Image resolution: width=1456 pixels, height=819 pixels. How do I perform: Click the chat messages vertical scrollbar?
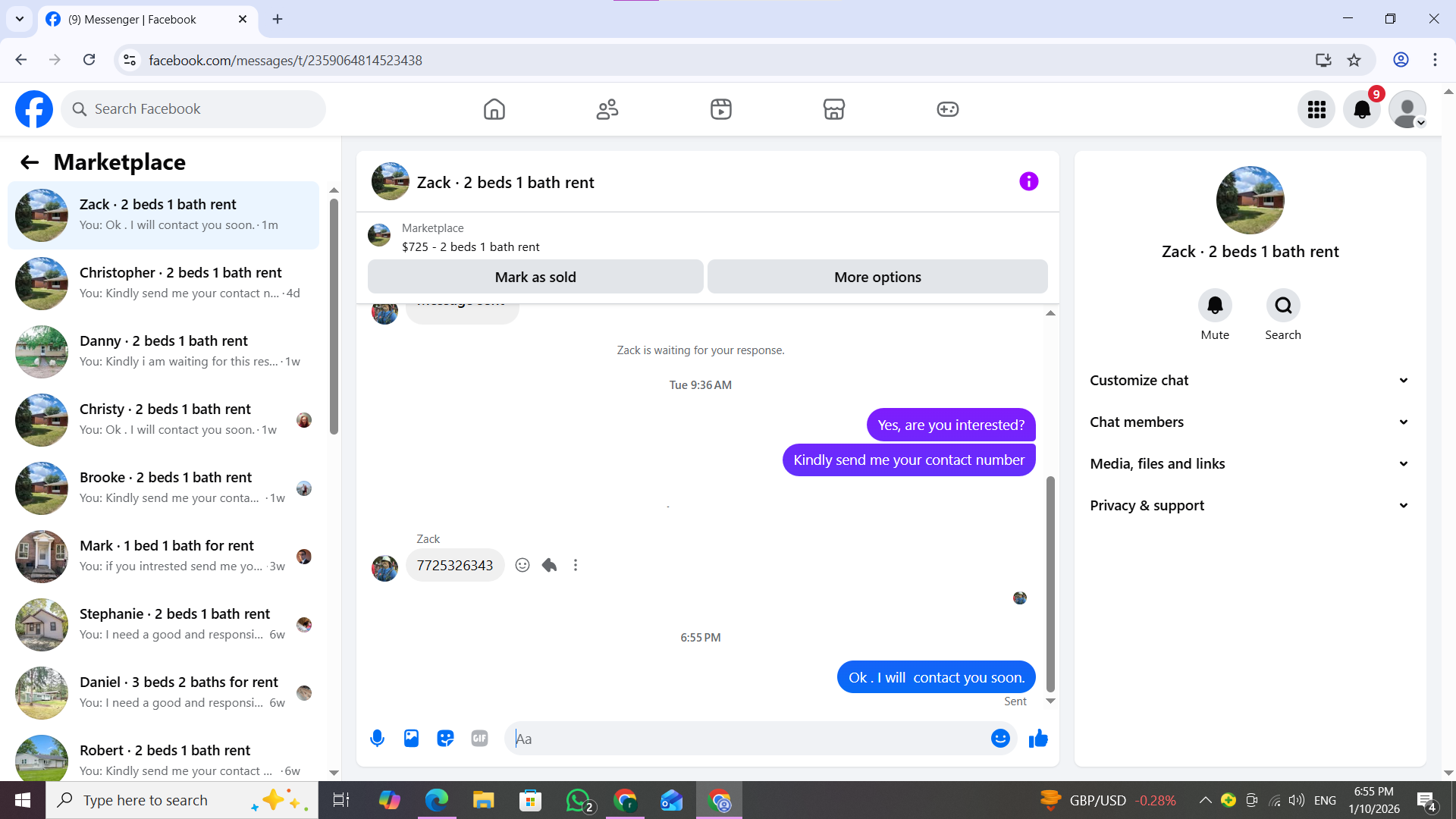click(x=1050, y=584)
